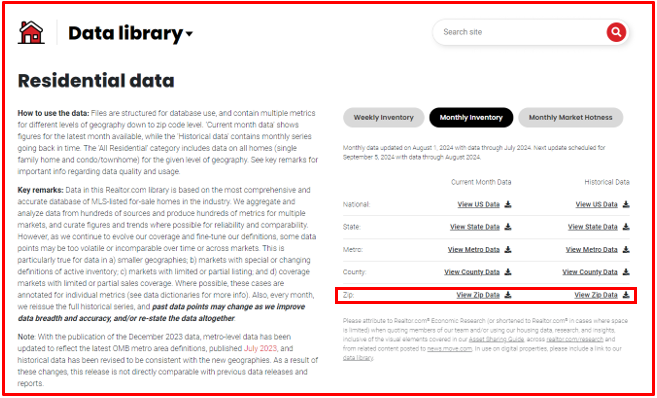The width and height of the screenshot is (657, 398).
Task: Click the County: row label
Action: 354,272
